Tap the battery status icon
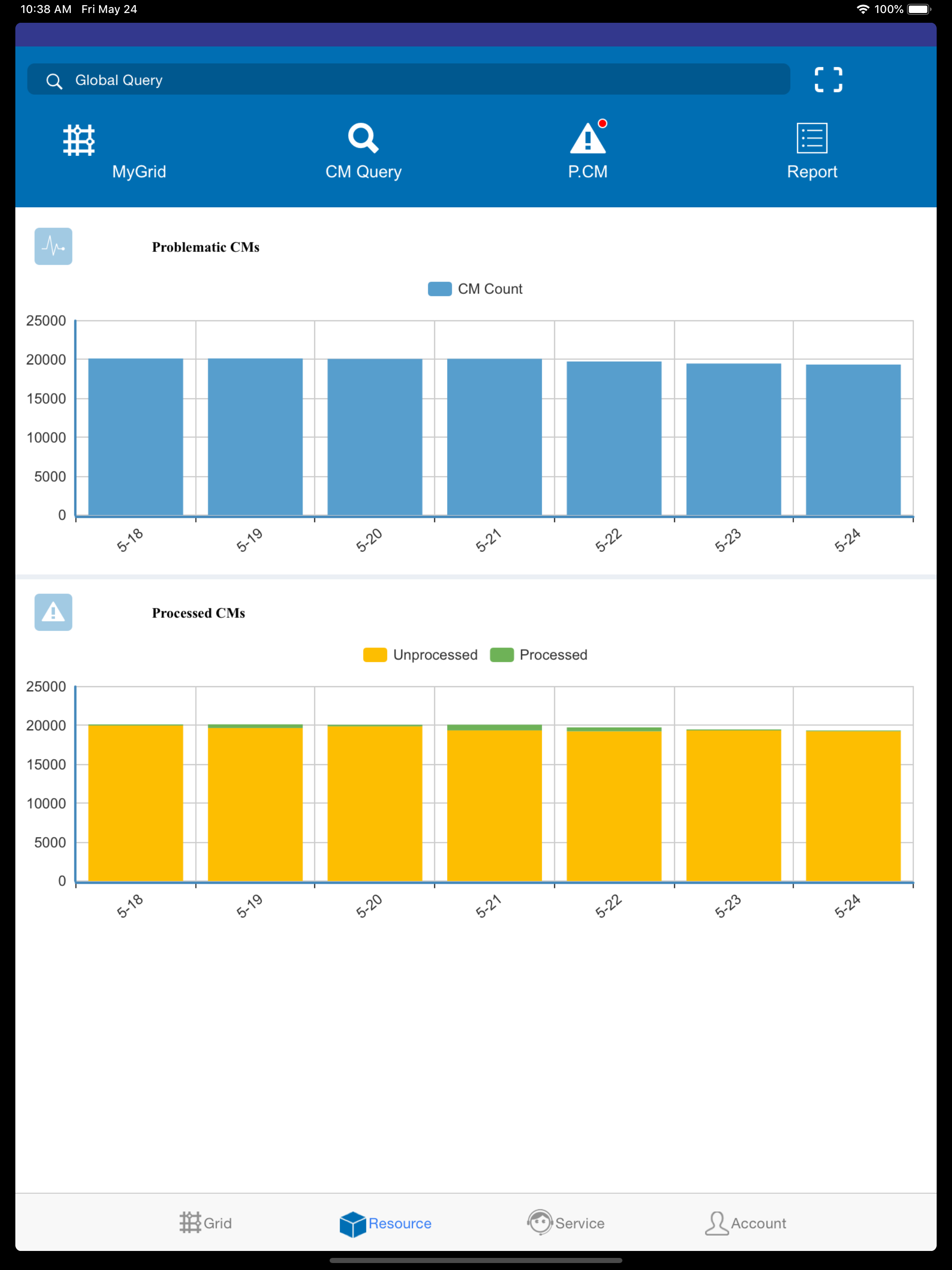This screenshot has width=952, height=1270. click(919, 9)
